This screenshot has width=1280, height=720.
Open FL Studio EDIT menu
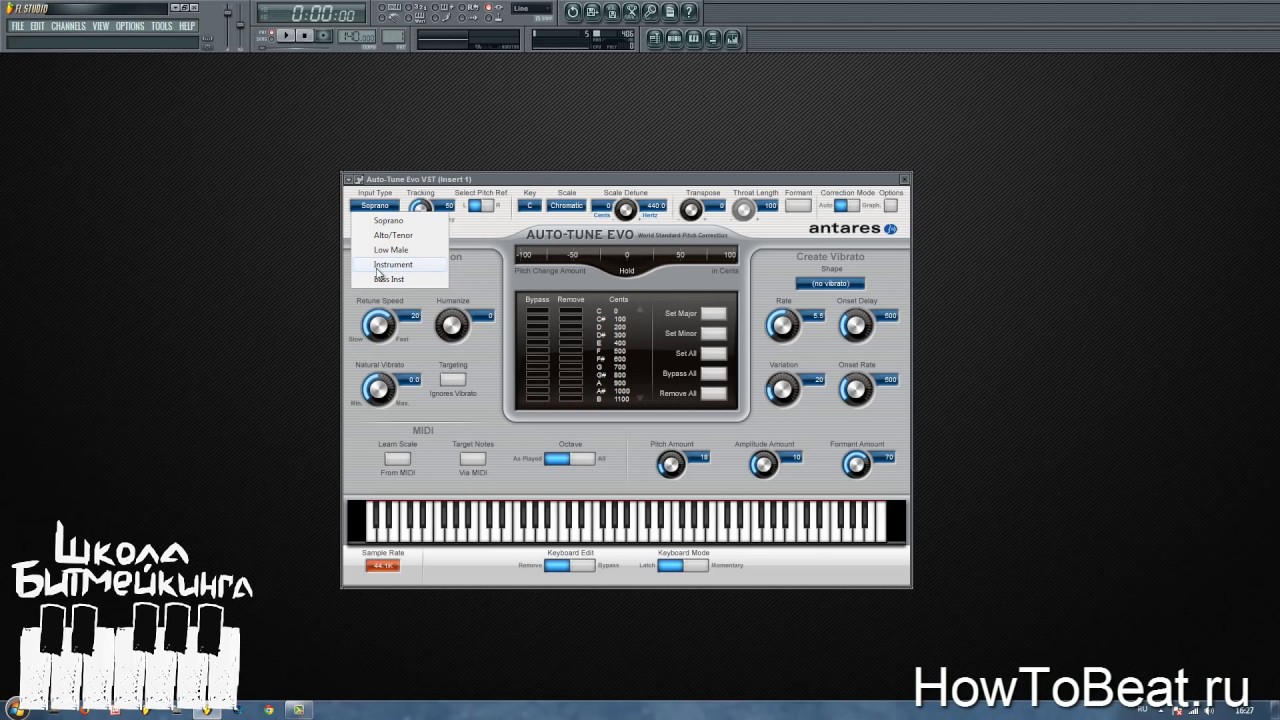tap(37, 26)
